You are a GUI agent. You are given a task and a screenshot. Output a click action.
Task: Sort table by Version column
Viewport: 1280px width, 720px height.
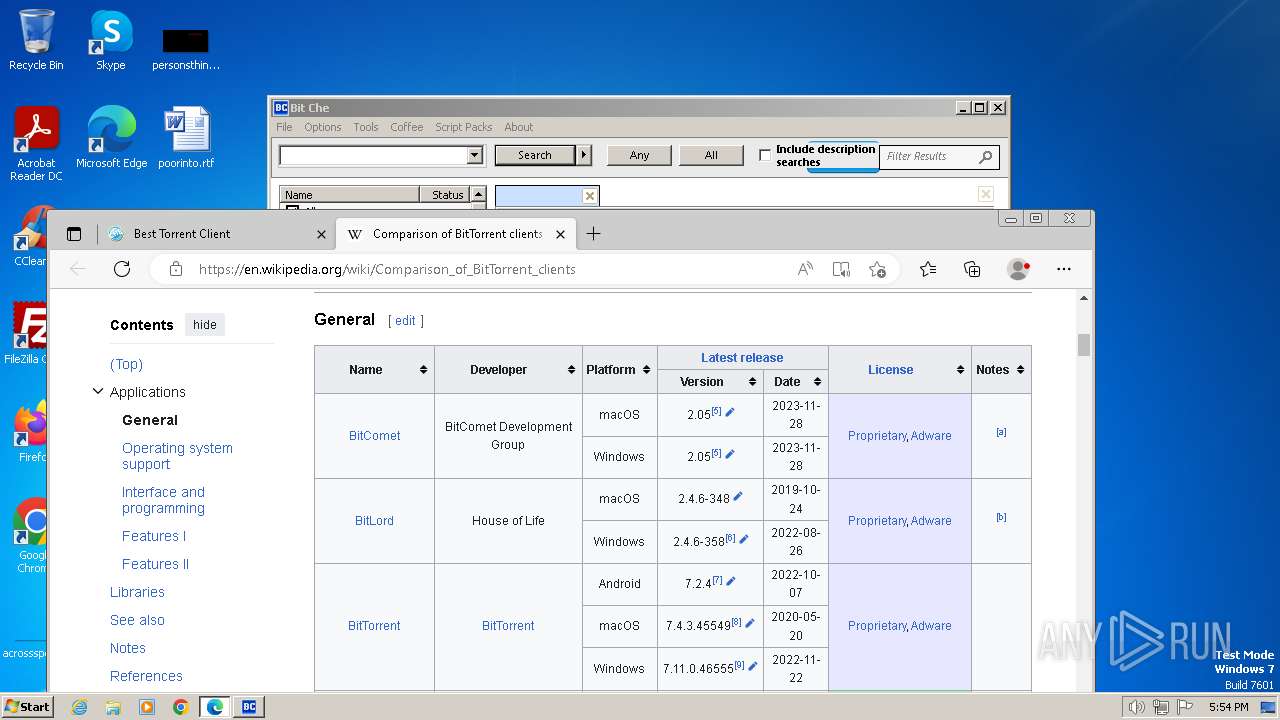pyautogui.click(x=752, y=382)
